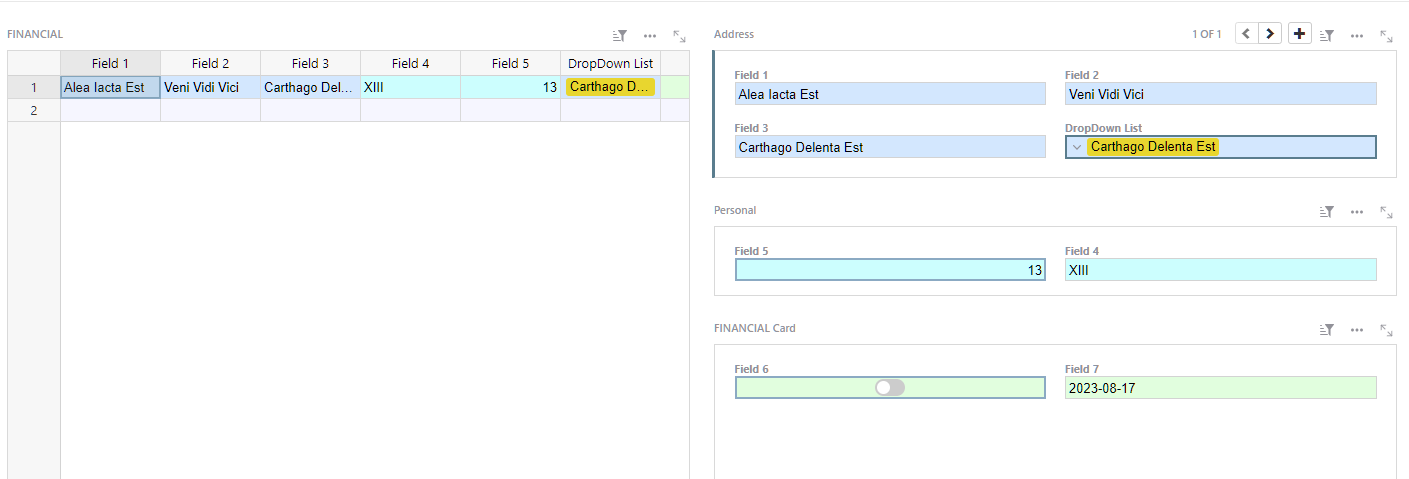Viewport: 1409px width, 479px height.
Task: Add new Address record with plus icon
Action: 1299,34
